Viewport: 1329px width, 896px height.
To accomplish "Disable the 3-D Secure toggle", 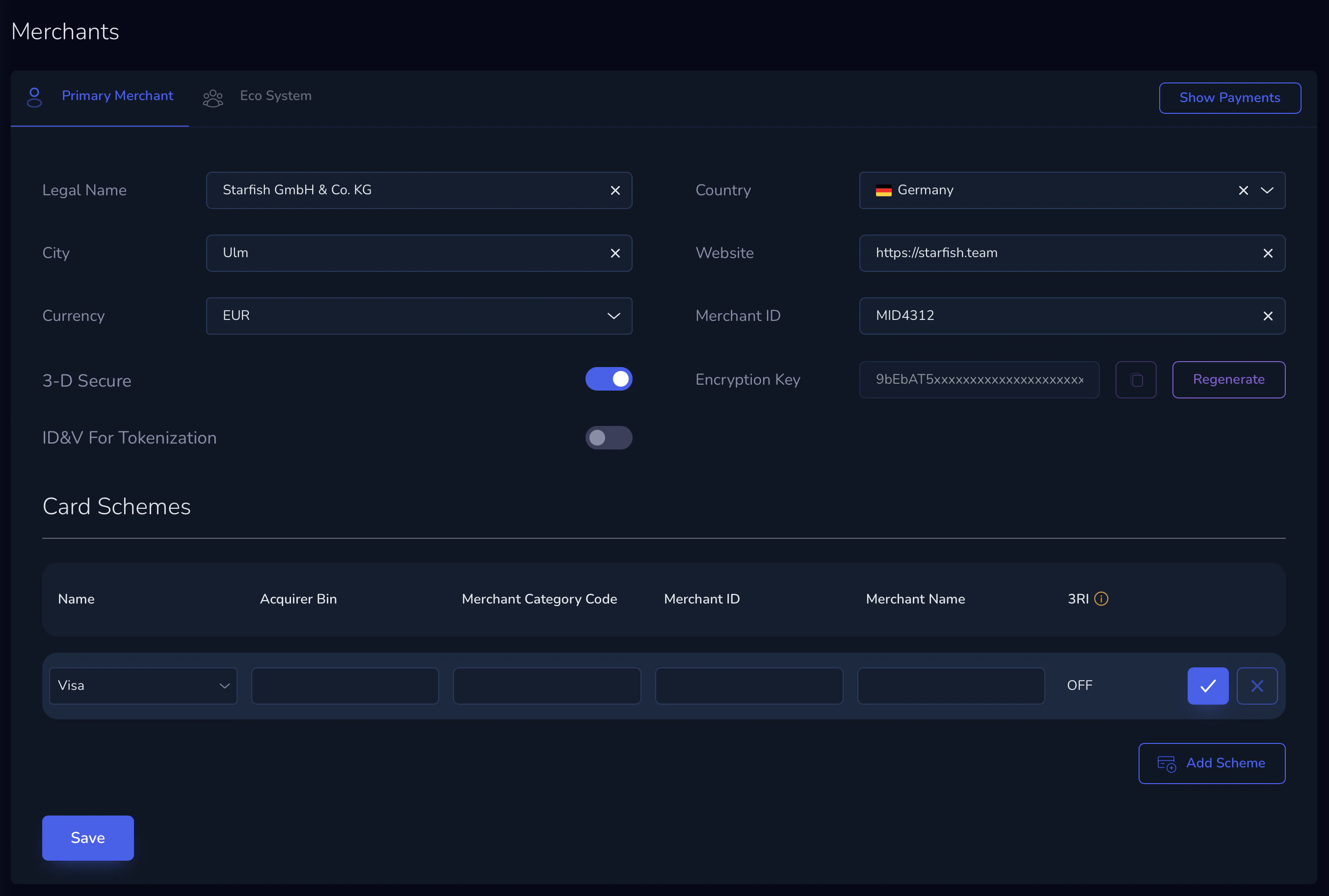I will [609, 379].
